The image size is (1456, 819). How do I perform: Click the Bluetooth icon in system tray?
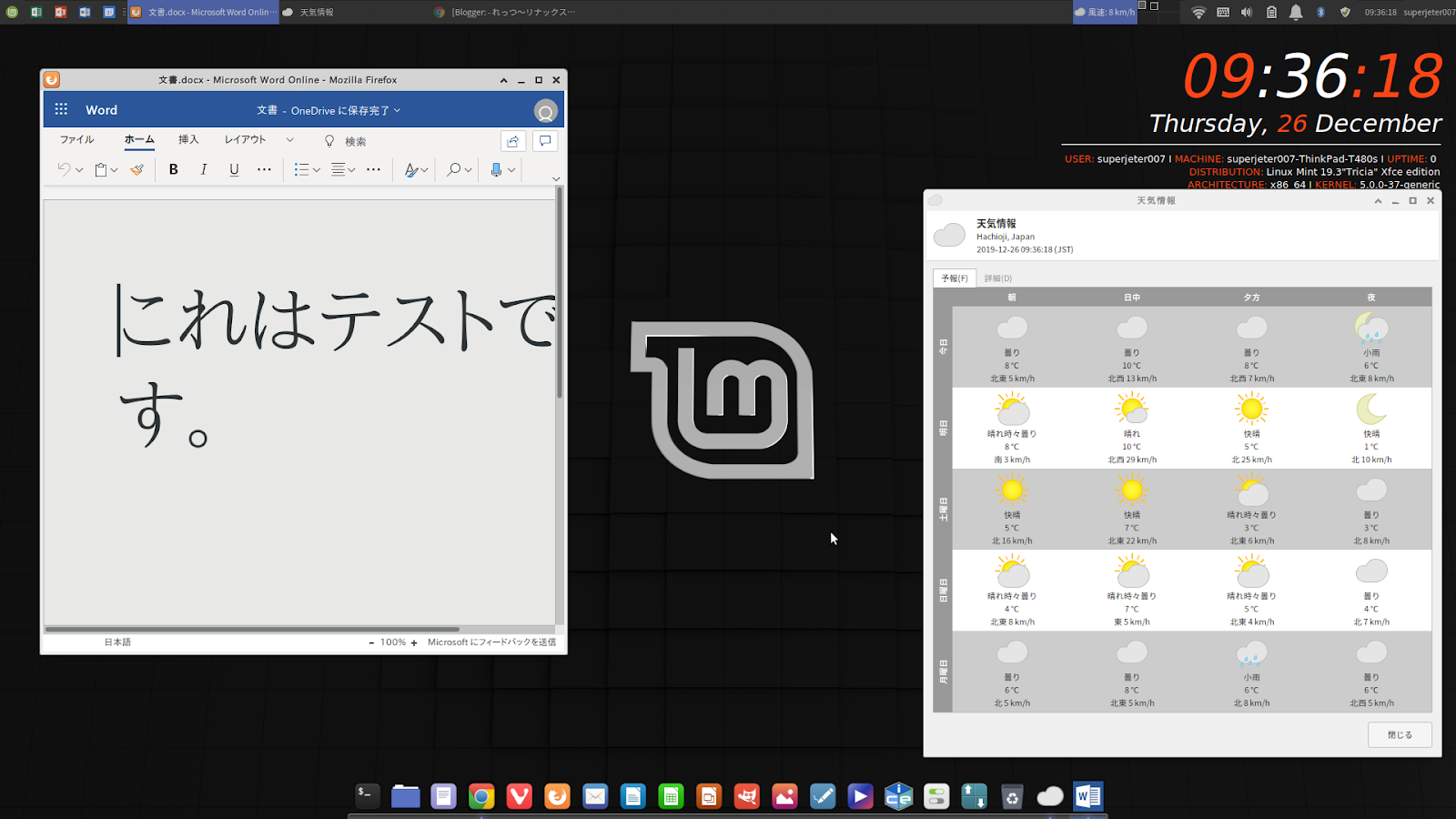point(1320,12)
